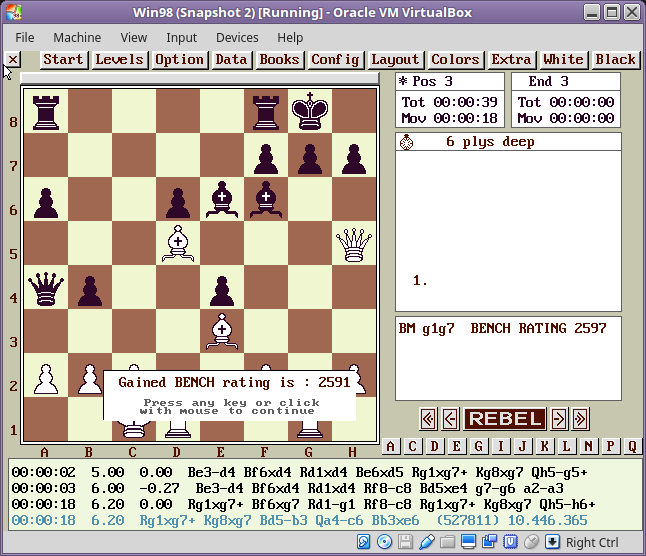The image size is (646, 556).
Task: Click the white bishop on e3
Action: 222,332
